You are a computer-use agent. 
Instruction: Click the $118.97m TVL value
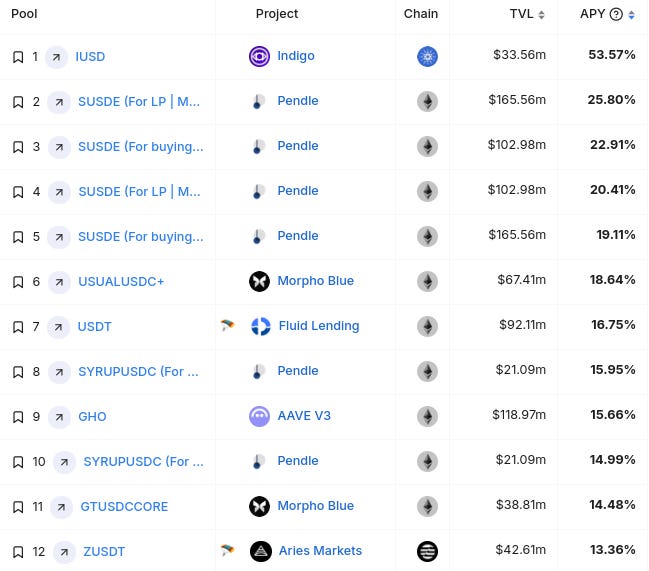coord(519,415)
